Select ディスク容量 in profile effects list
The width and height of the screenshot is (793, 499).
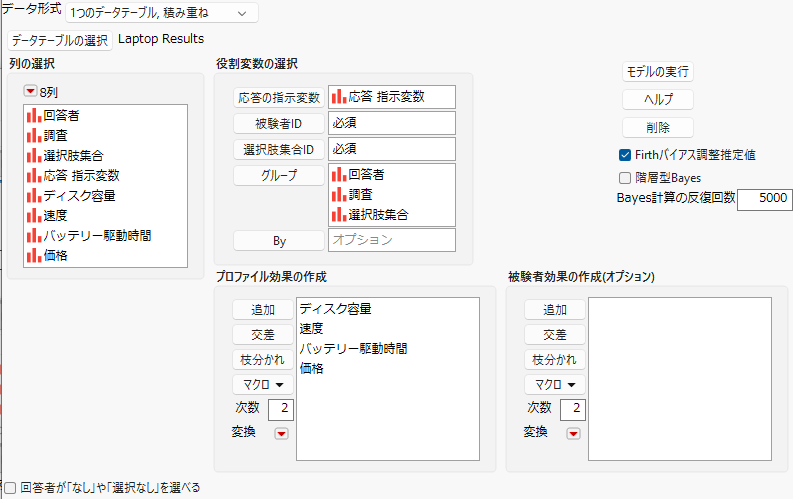[x=336, y=308]
